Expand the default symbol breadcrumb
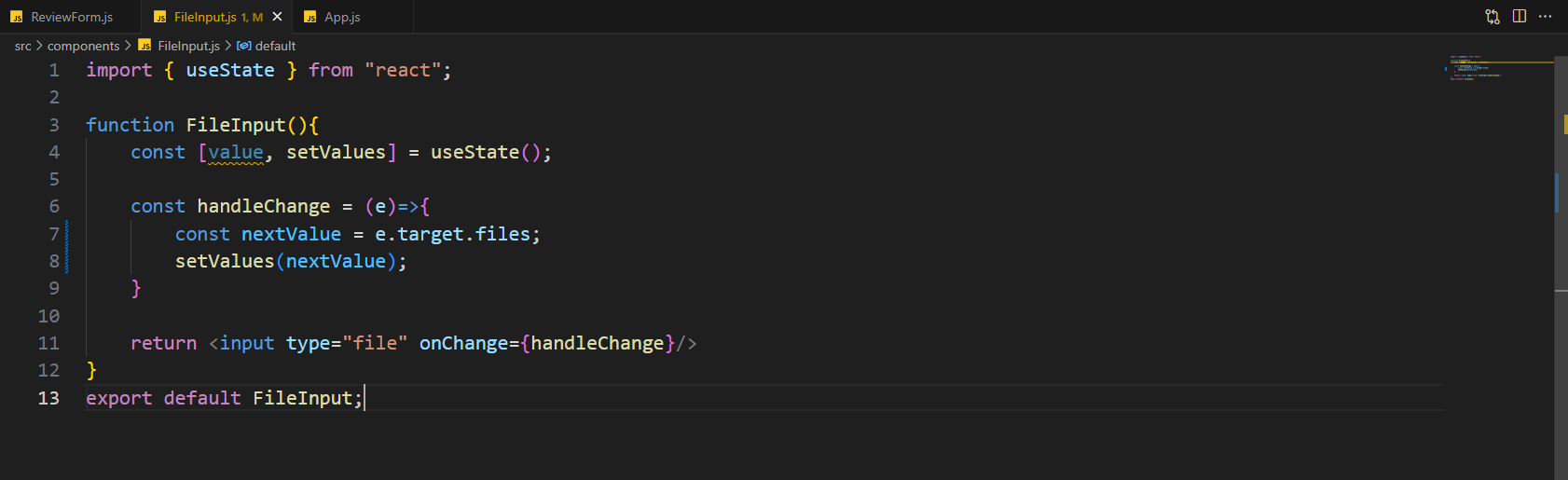The image size is (1568, 480). [x=275, y=46]
